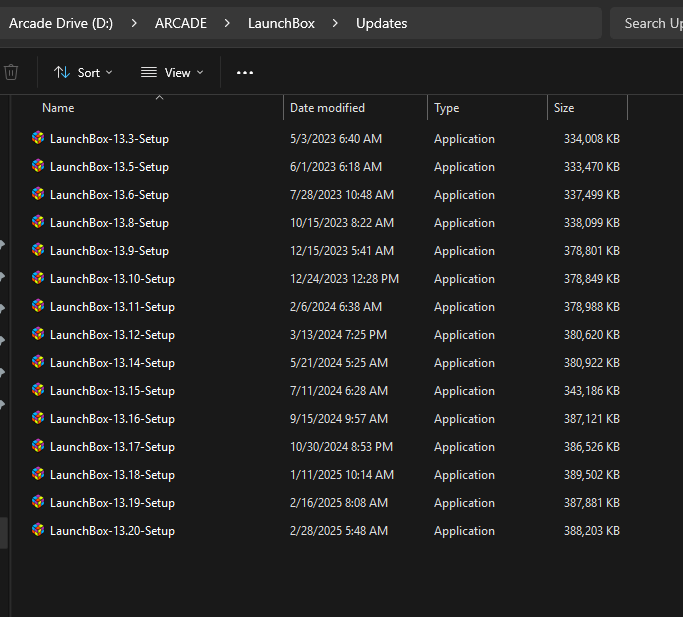
Task: Click the LaunchBox-13.14-Setup file icon
Action: point(38,362)
